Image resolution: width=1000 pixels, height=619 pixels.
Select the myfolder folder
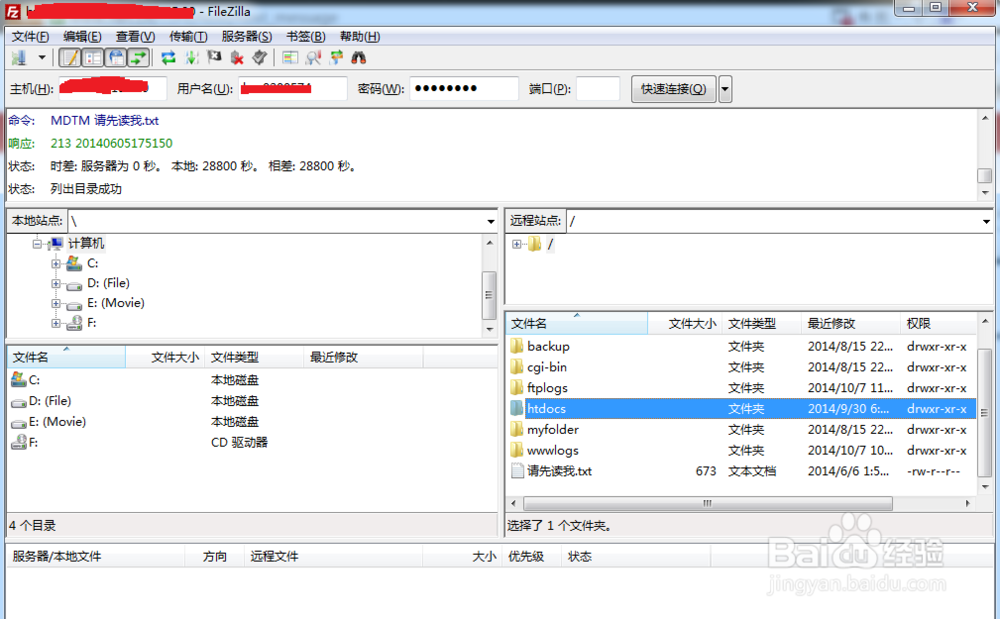[x=553, y=430]
